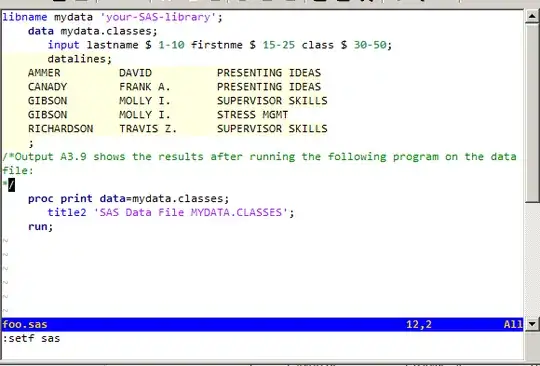Click 'SUPERVISOR SKILLS' in the GIBSON row
Image resolution: width=540 pixels, height=366 pixels.
[x=272, y=101]
